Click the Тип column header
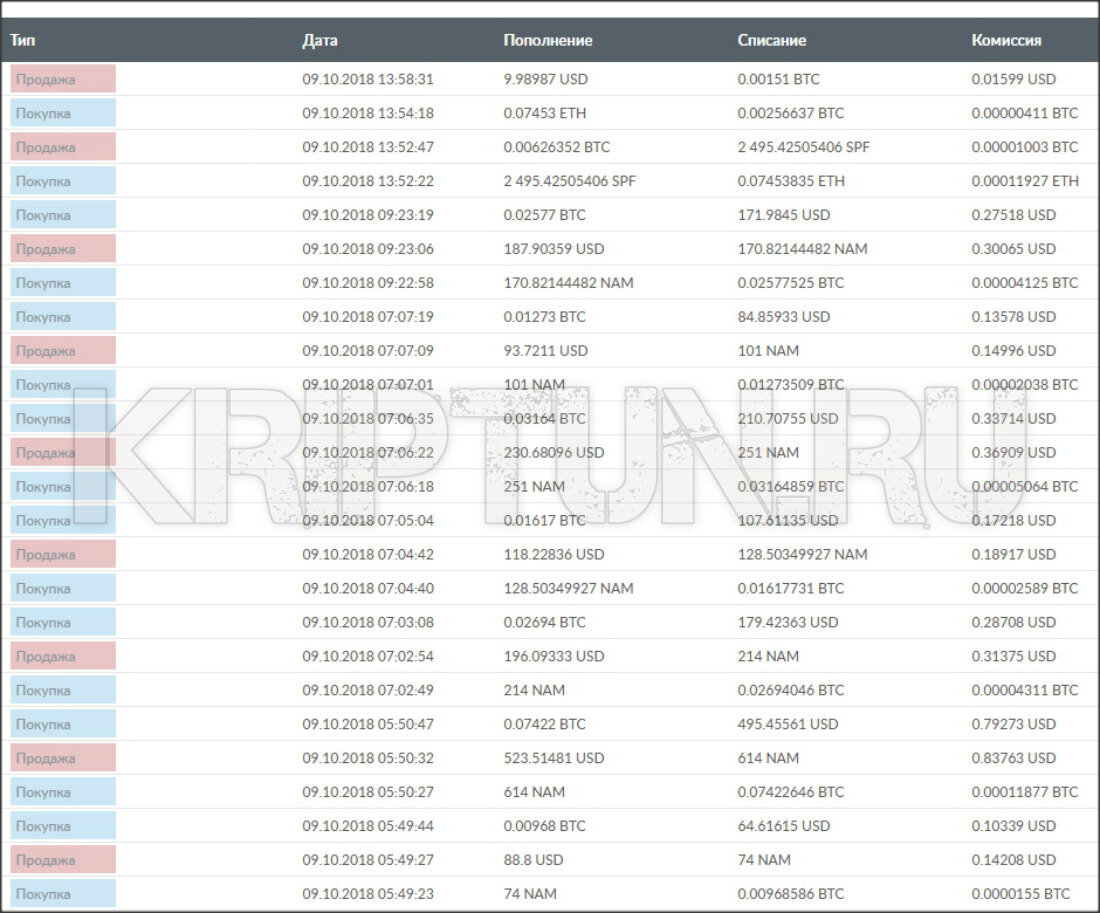 pyautogui.click(x=22, y=40)
